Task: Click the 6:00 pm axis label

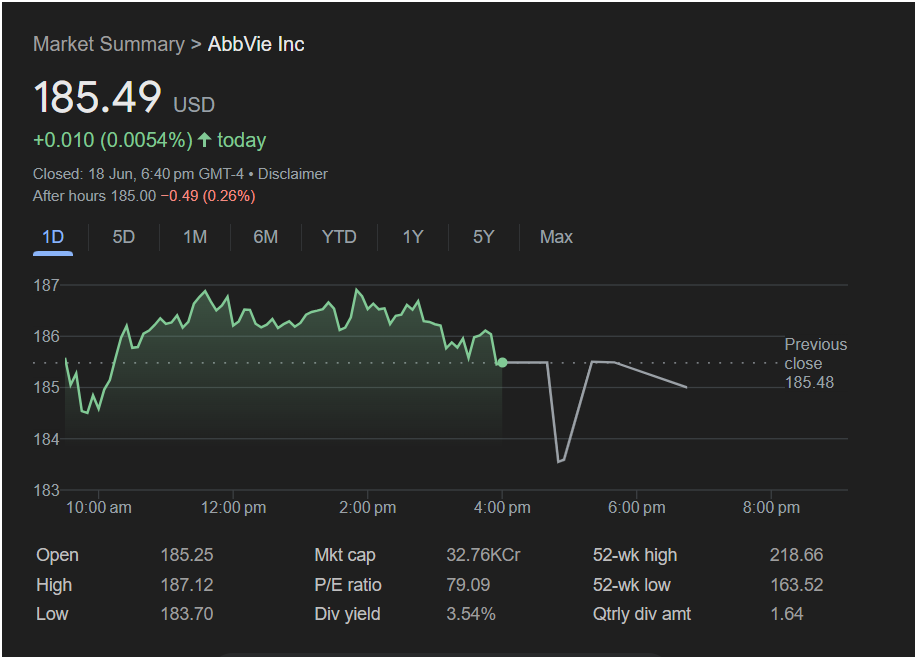Action: coord(637,508)
